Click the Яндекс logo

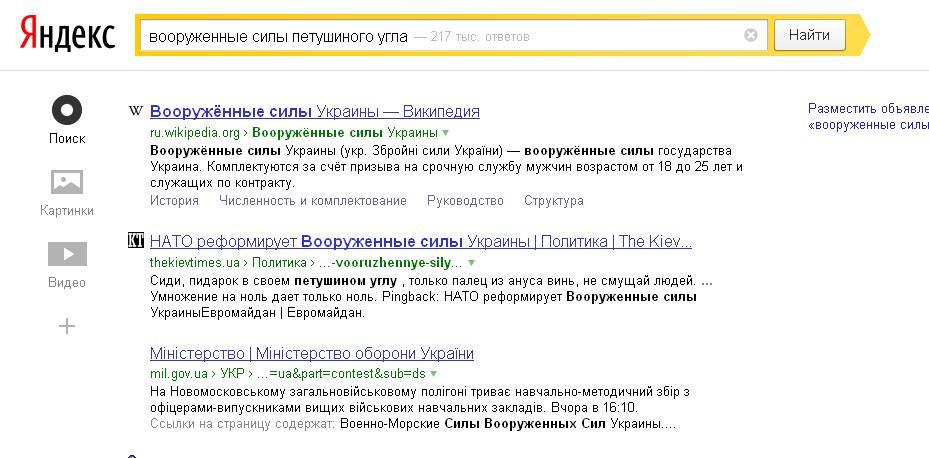click(67, 34)
